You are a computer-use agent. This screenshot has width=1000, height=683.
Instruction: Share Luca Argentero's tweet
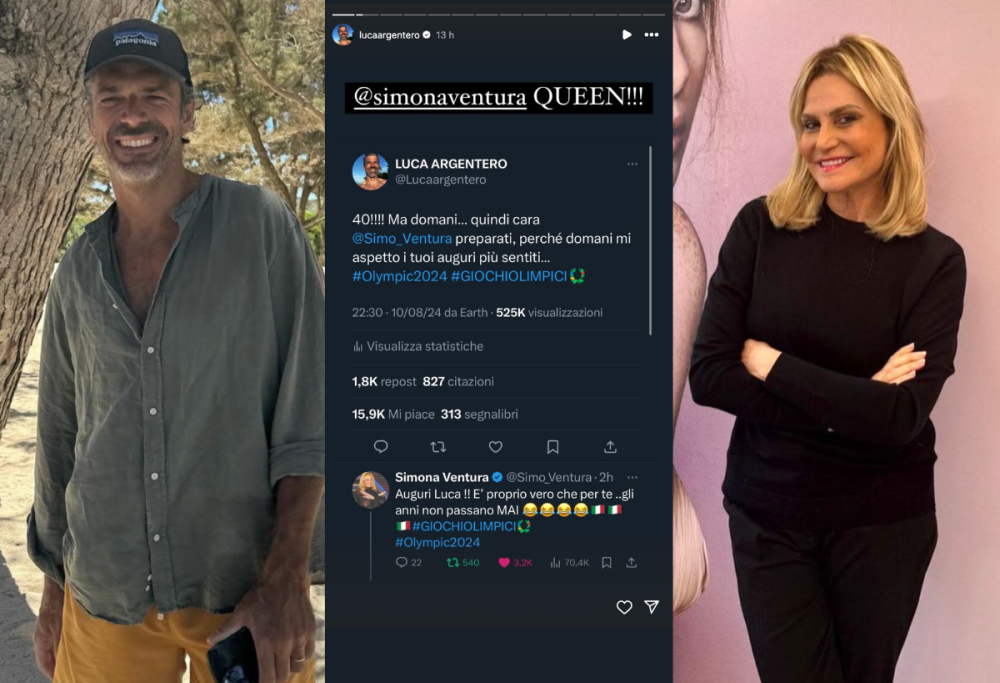point(610,447)
